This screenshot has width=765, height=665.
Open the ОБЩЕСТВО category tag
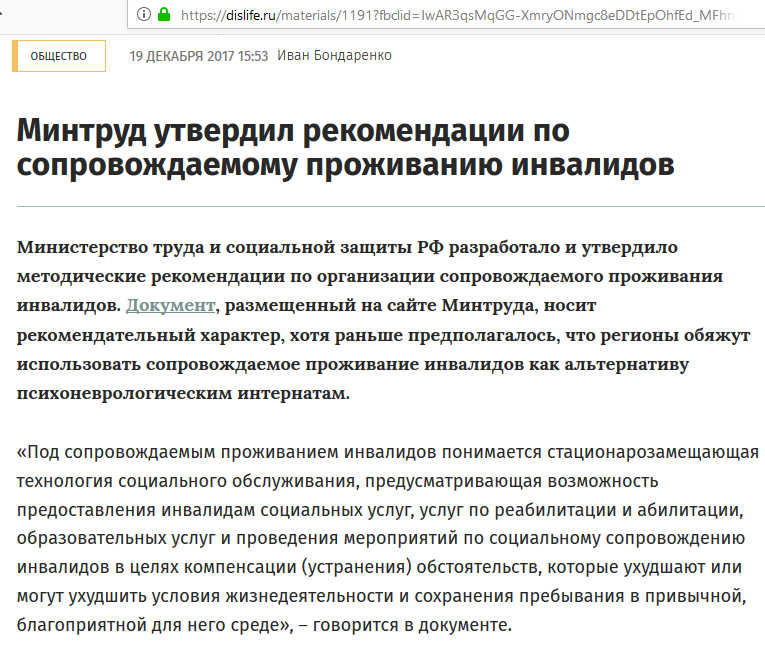coord(59,56)
